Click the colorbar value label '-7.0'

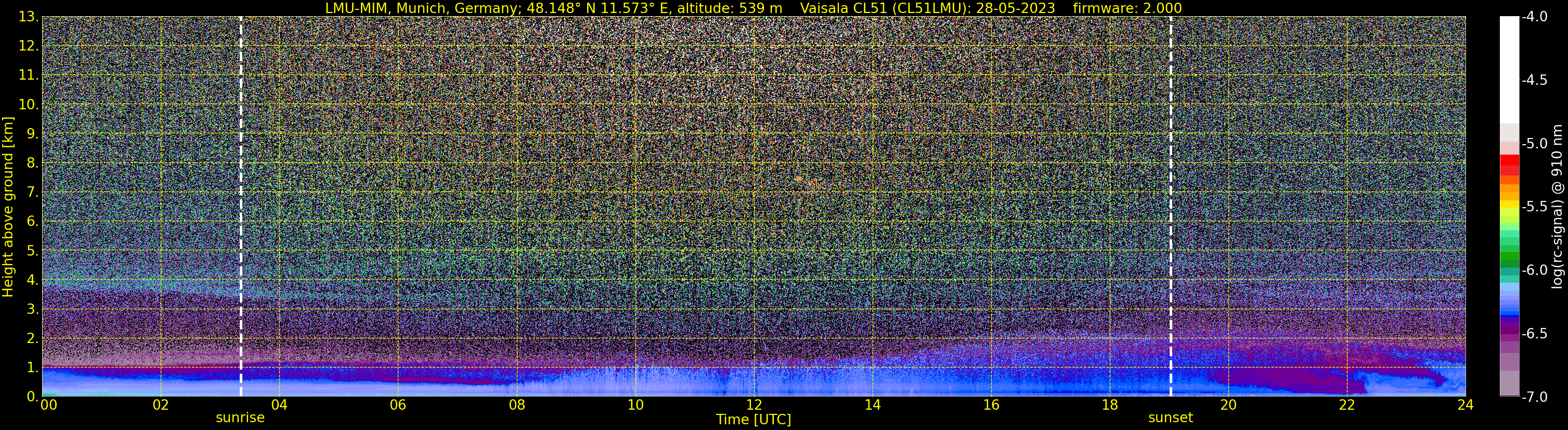(1535, 397)
